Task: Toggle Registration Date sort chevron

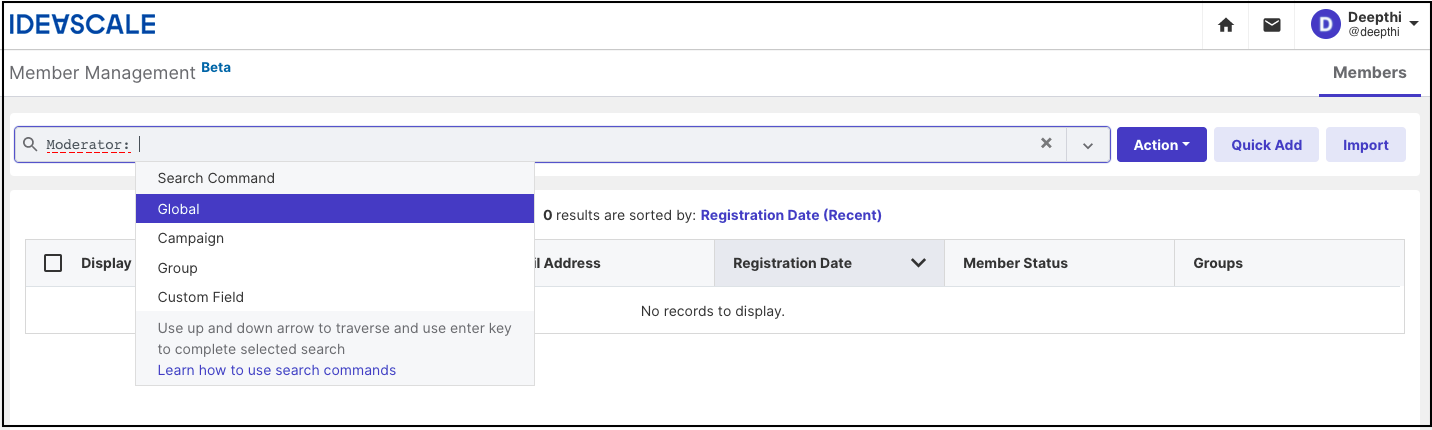Action: [x=918, y=263]
